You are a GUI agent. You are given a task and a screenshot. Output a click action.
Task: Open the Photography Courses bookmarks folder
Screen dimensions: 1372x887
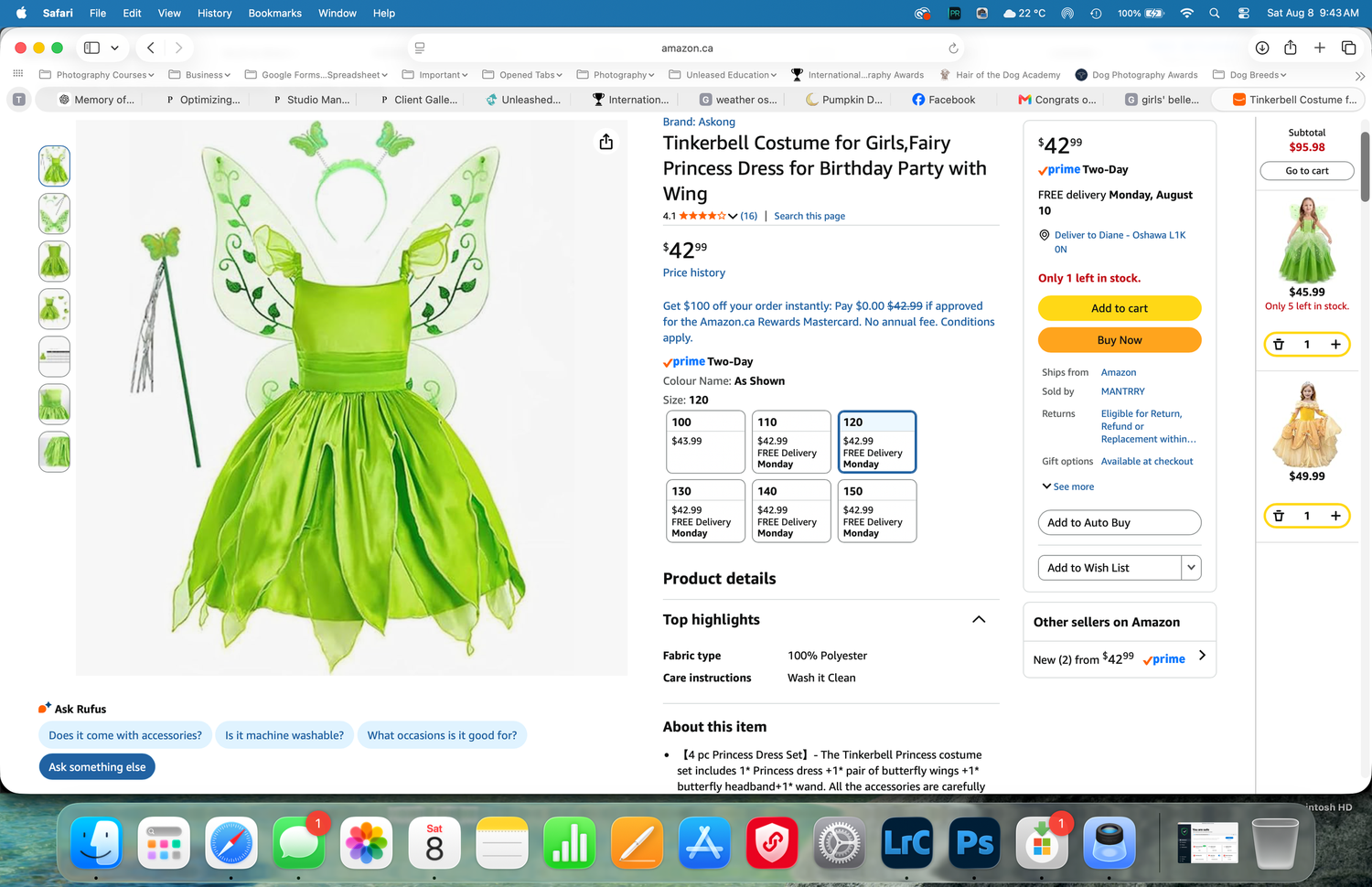97,75
